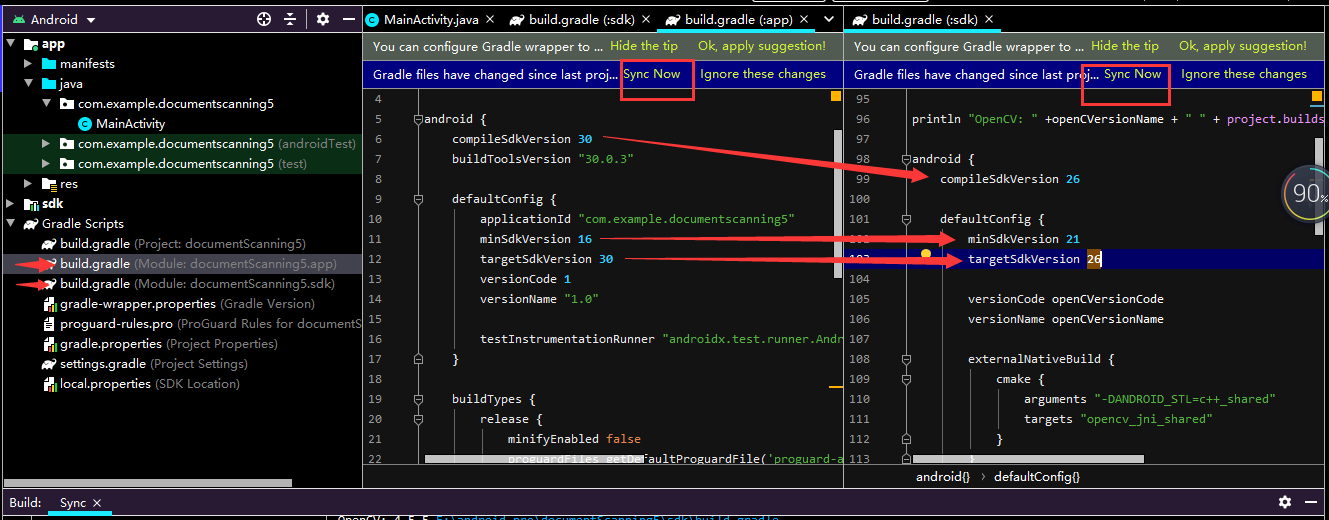Fold the defaultConfig block at line 9

[x=418, y=199]
